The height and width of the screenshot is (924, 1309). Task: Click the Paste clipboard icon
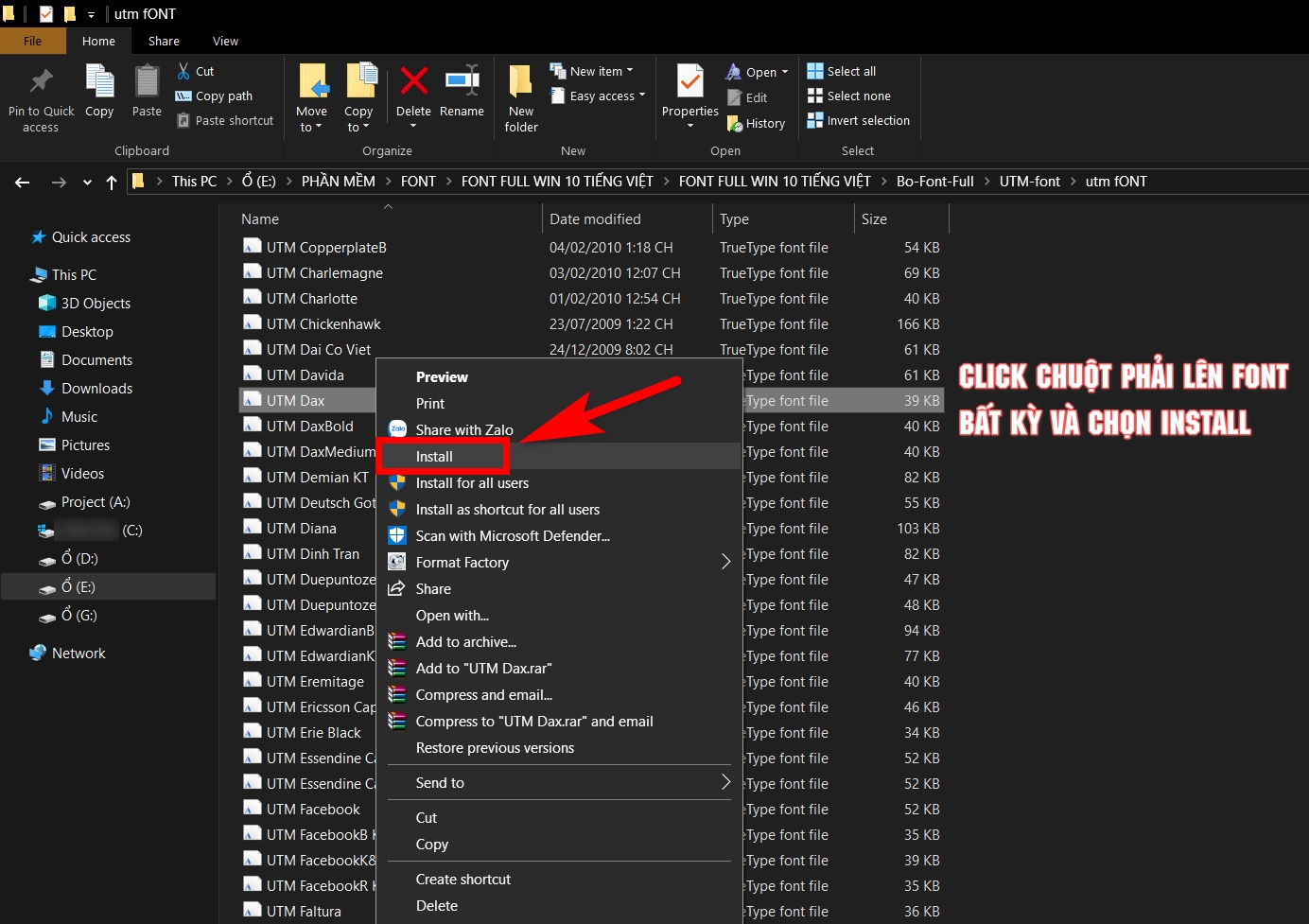click(x=147, y=81)
